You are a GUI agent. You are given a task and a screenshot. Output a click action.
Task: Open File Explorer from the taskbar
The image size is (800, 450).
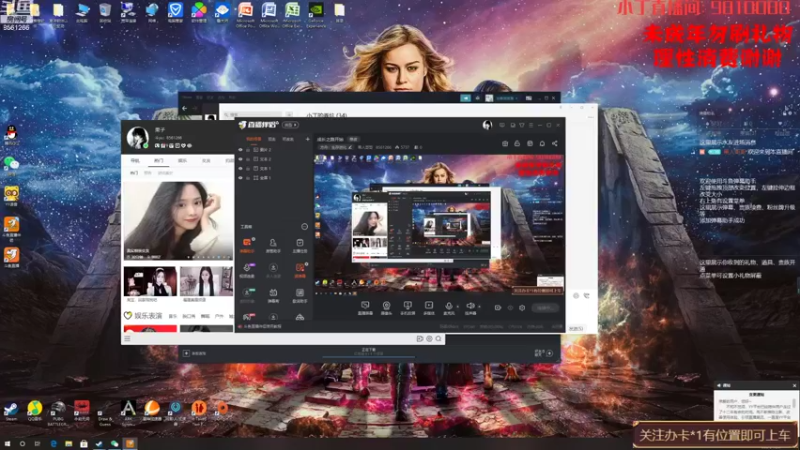point(68,444)
